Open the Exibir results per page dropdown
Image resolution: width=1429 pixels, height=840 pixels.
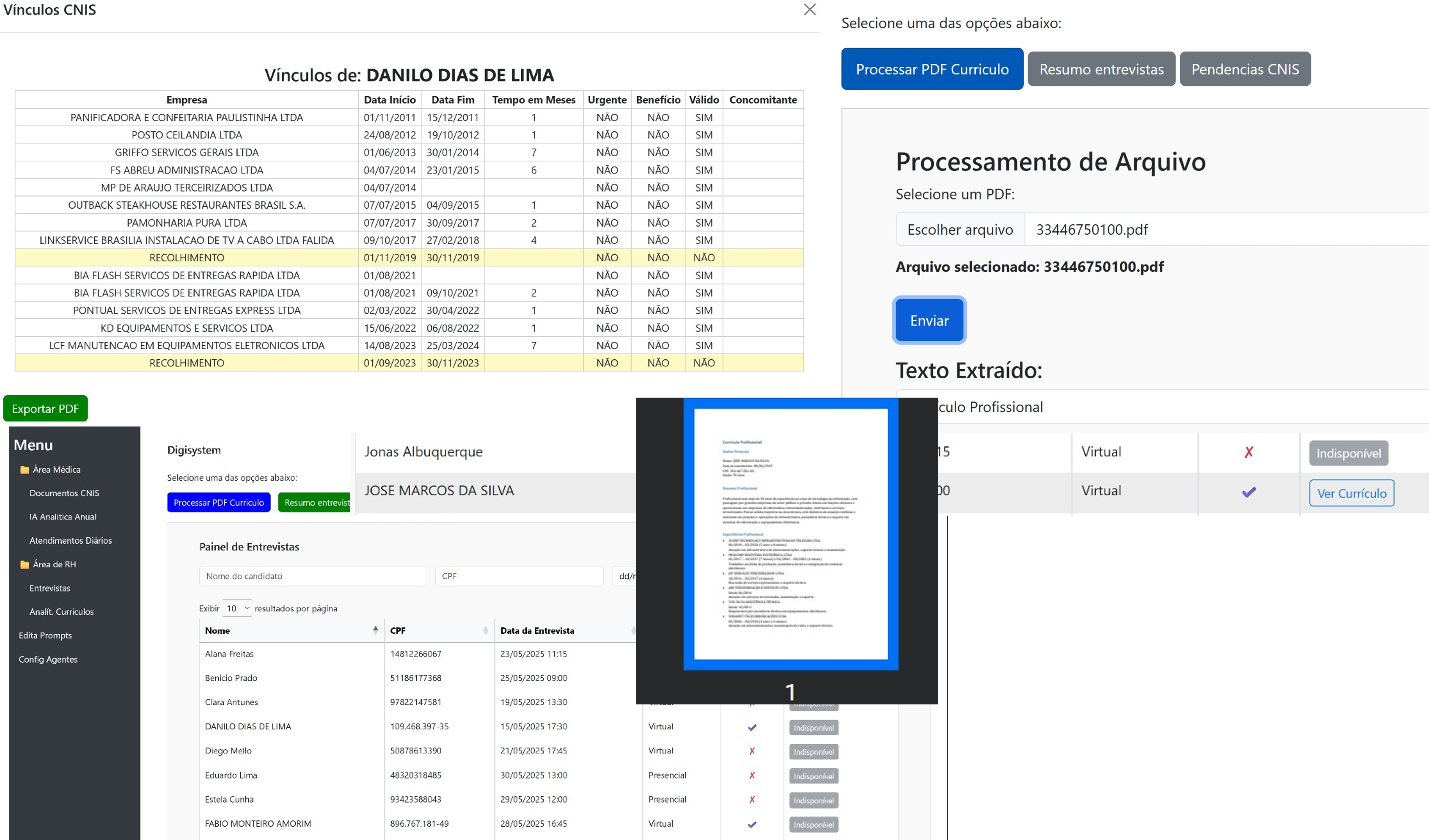[x=238, y=608]
